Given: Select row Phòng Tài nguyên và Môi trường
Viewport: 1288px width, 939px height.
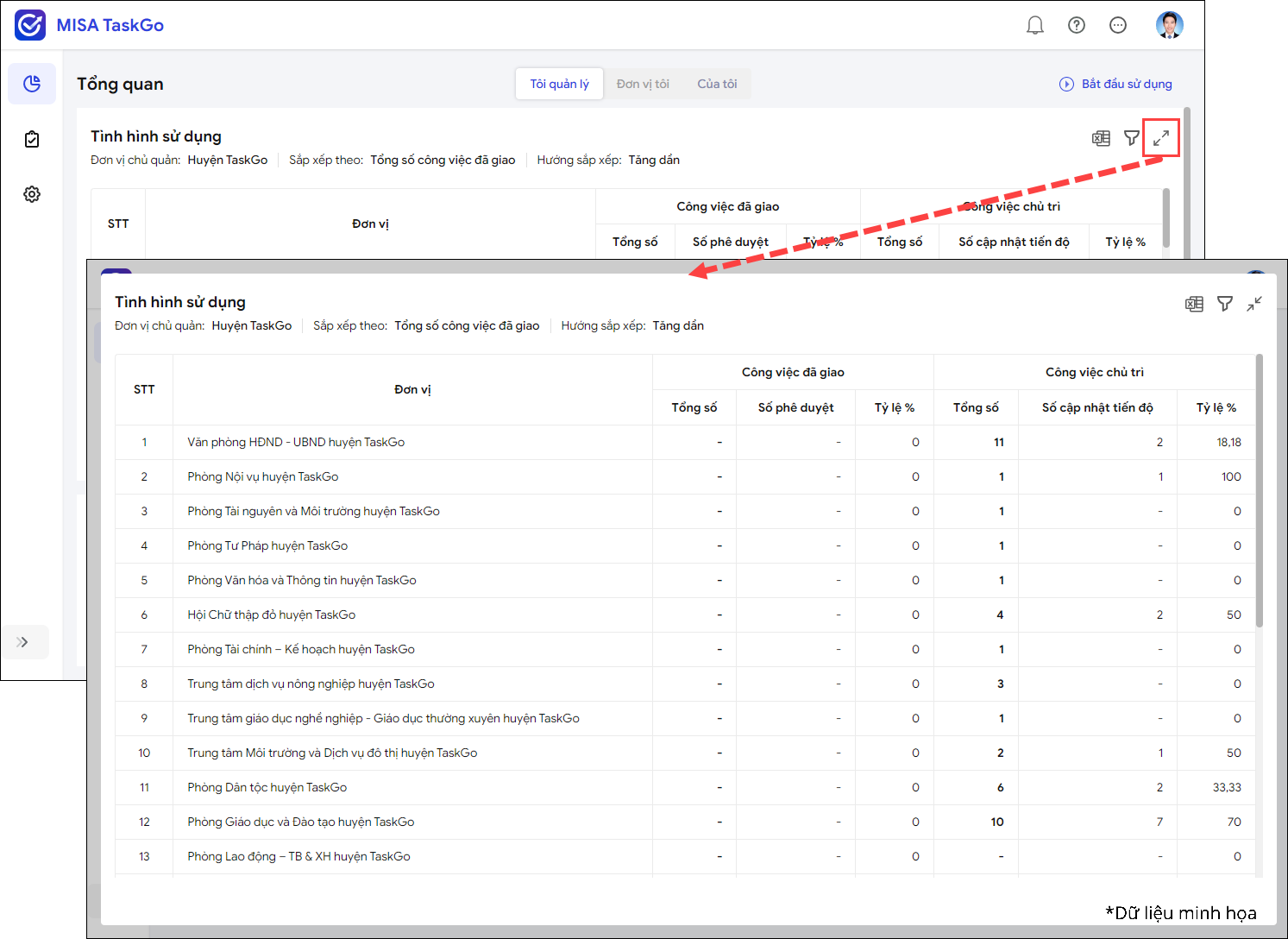Looking at the screenshot, I should coord(685,511).
